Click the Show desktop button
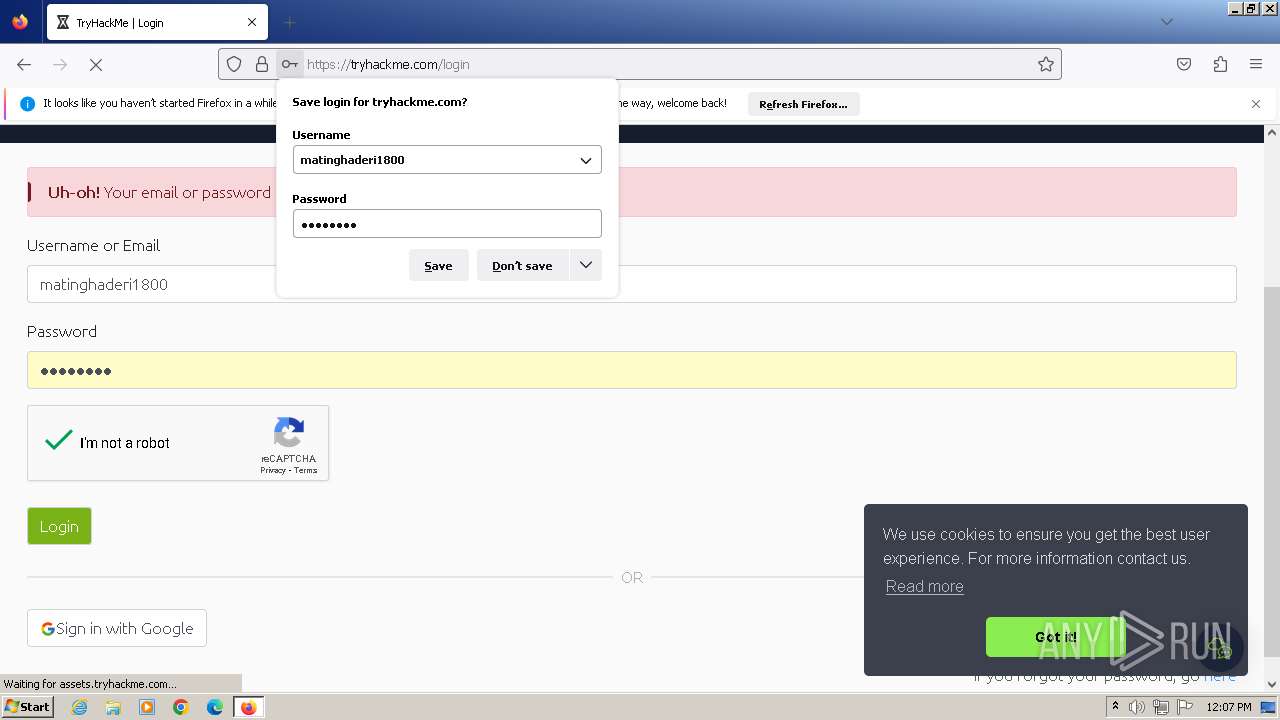1280x720 pixels. [1269, 707]
